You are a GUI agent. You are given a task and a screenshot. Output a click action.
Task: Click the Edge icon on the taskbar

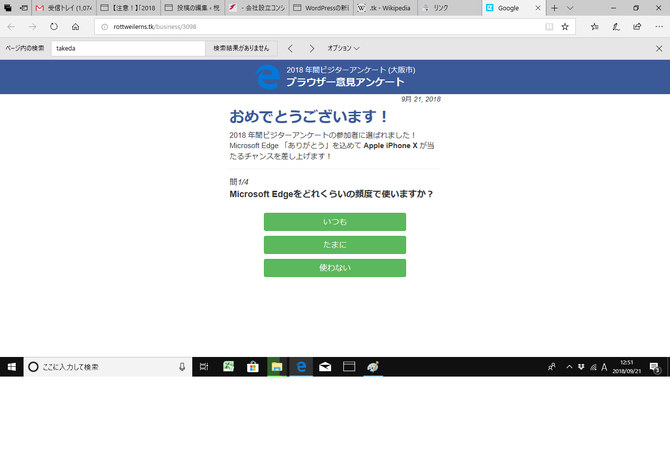pyautogui.click(x=301, y=367)
